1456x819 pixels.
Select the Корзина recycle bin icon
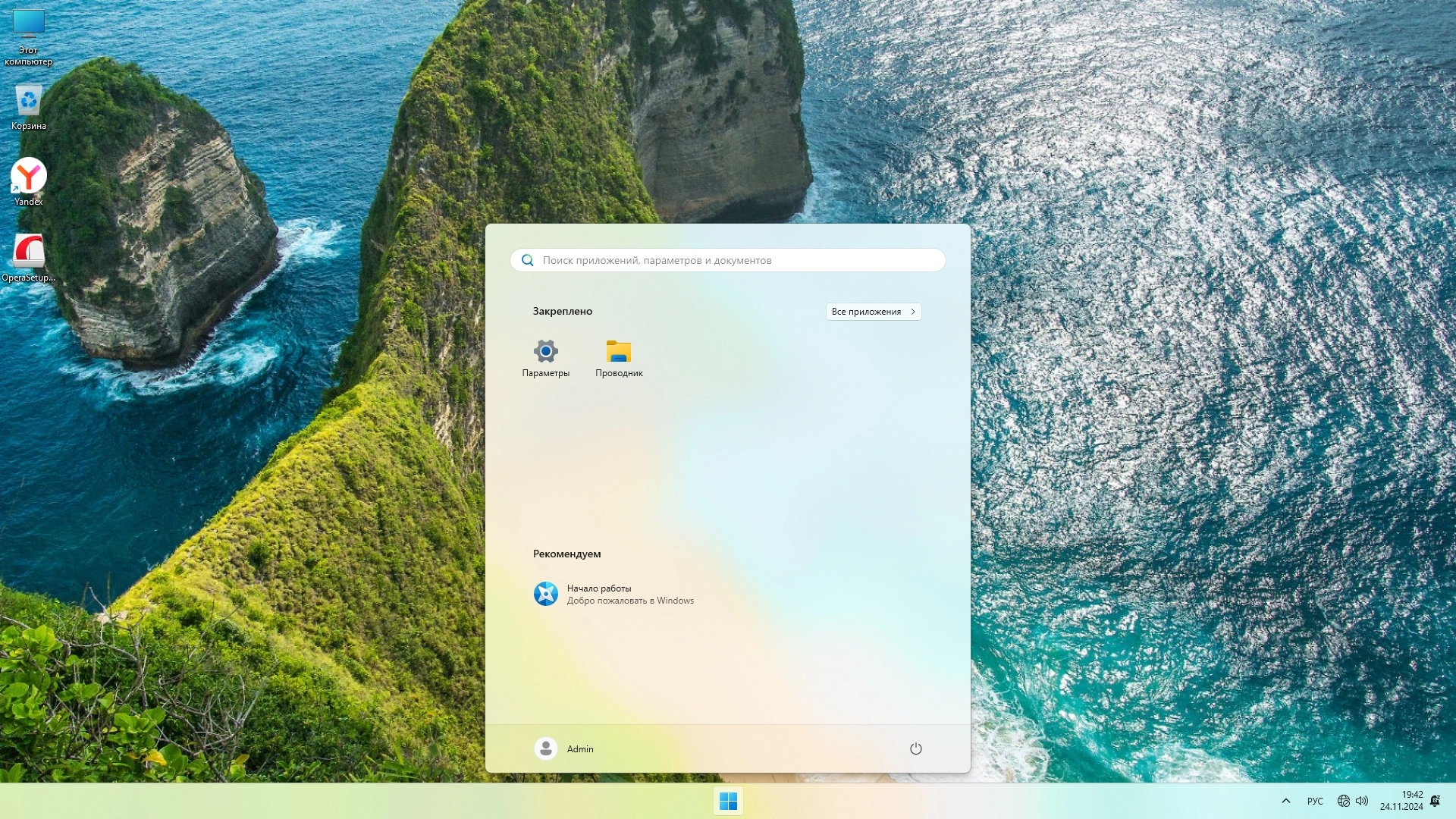click(x=29, y=108)
